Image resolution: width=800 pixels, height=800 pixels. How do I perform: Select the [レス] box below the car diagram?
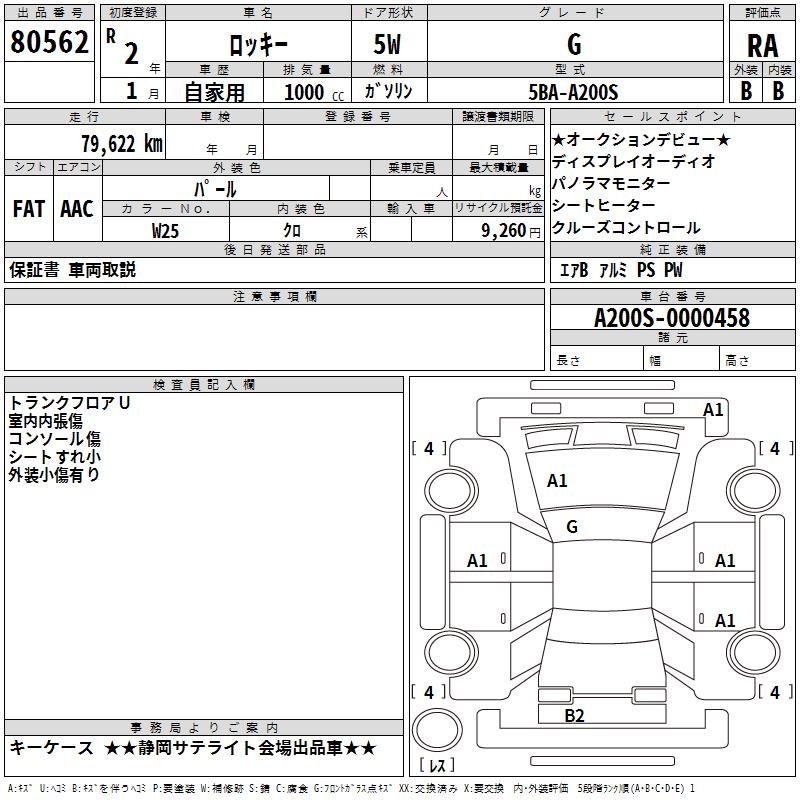tap(436, 766)
